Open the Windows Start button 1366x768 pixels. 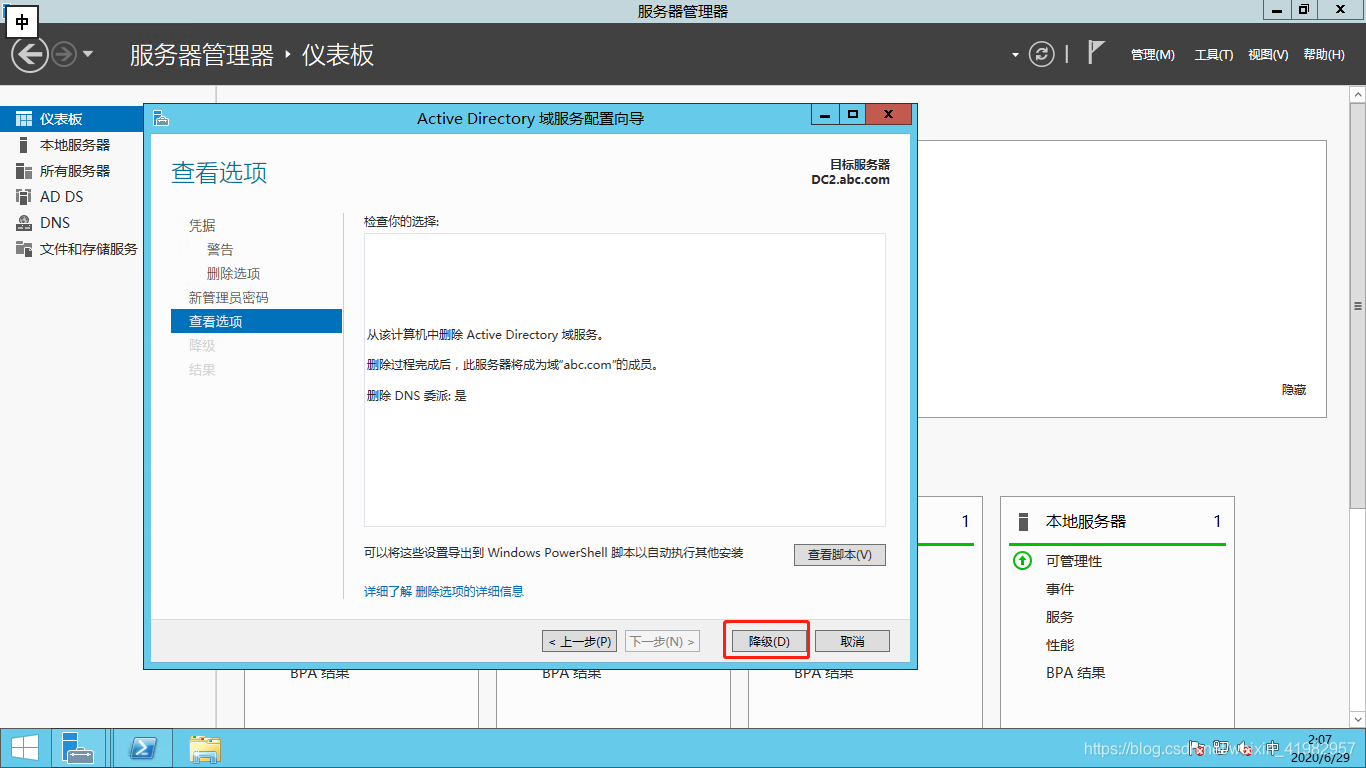pos(24,748)
